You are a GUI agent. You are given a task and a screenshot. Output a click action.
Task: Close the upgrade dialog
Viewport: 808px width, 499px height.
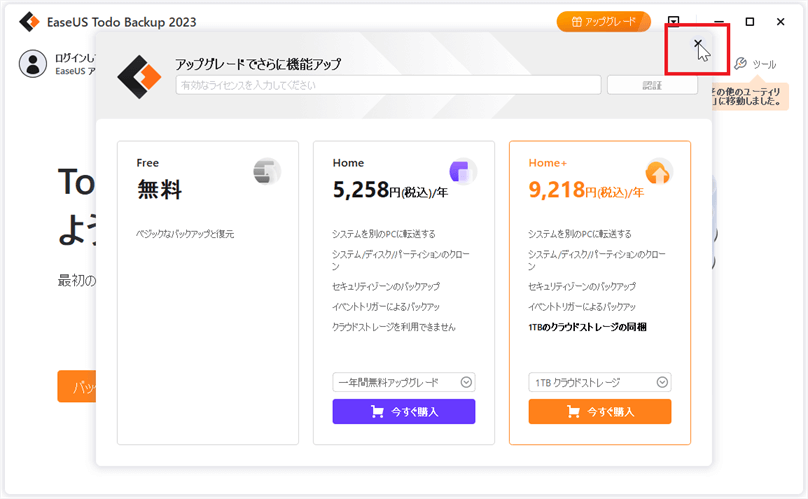pos(698,45)
